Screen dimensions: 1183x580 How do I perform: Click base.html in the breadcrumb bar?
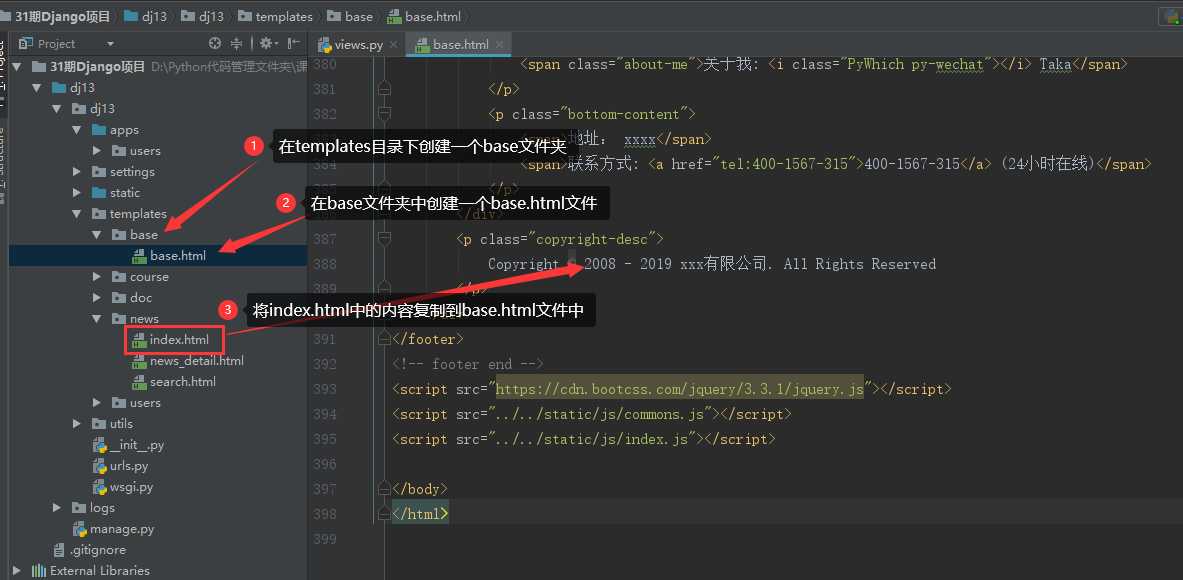pos(424,16)
